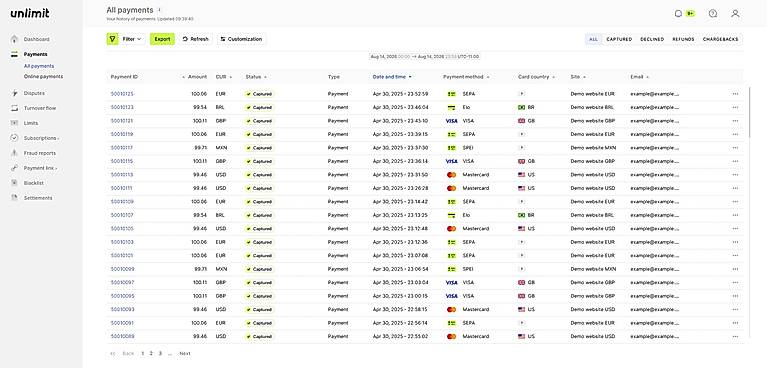767x368 pixels.
Task: Click the Export button
Action: coord(162,39)
